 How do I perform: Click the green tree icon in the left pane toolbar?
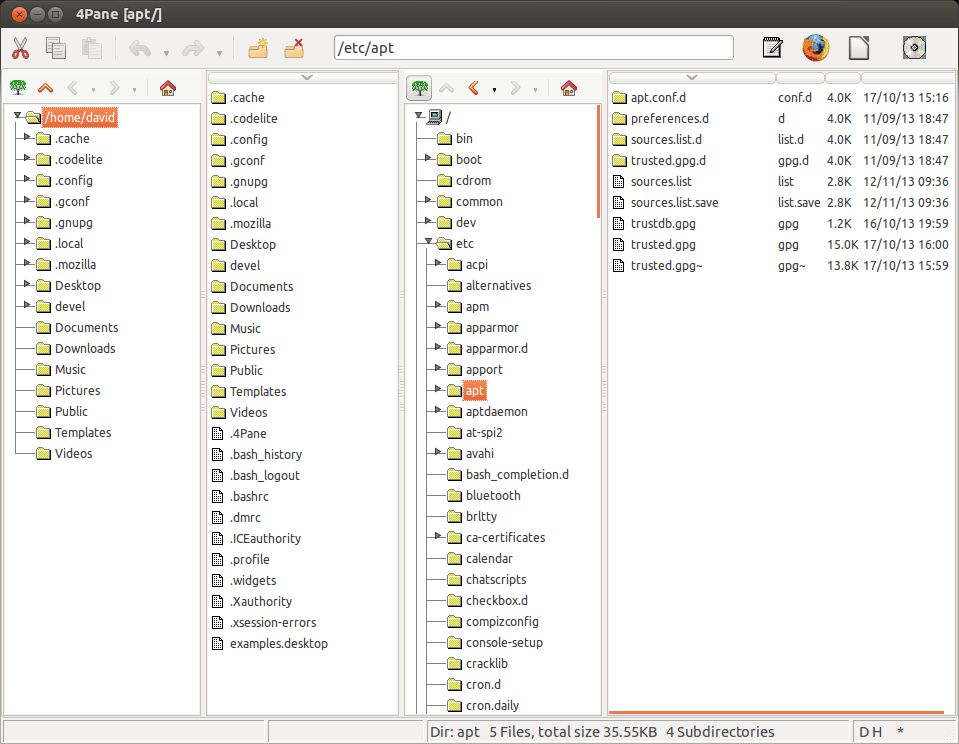tap(17, 88)
